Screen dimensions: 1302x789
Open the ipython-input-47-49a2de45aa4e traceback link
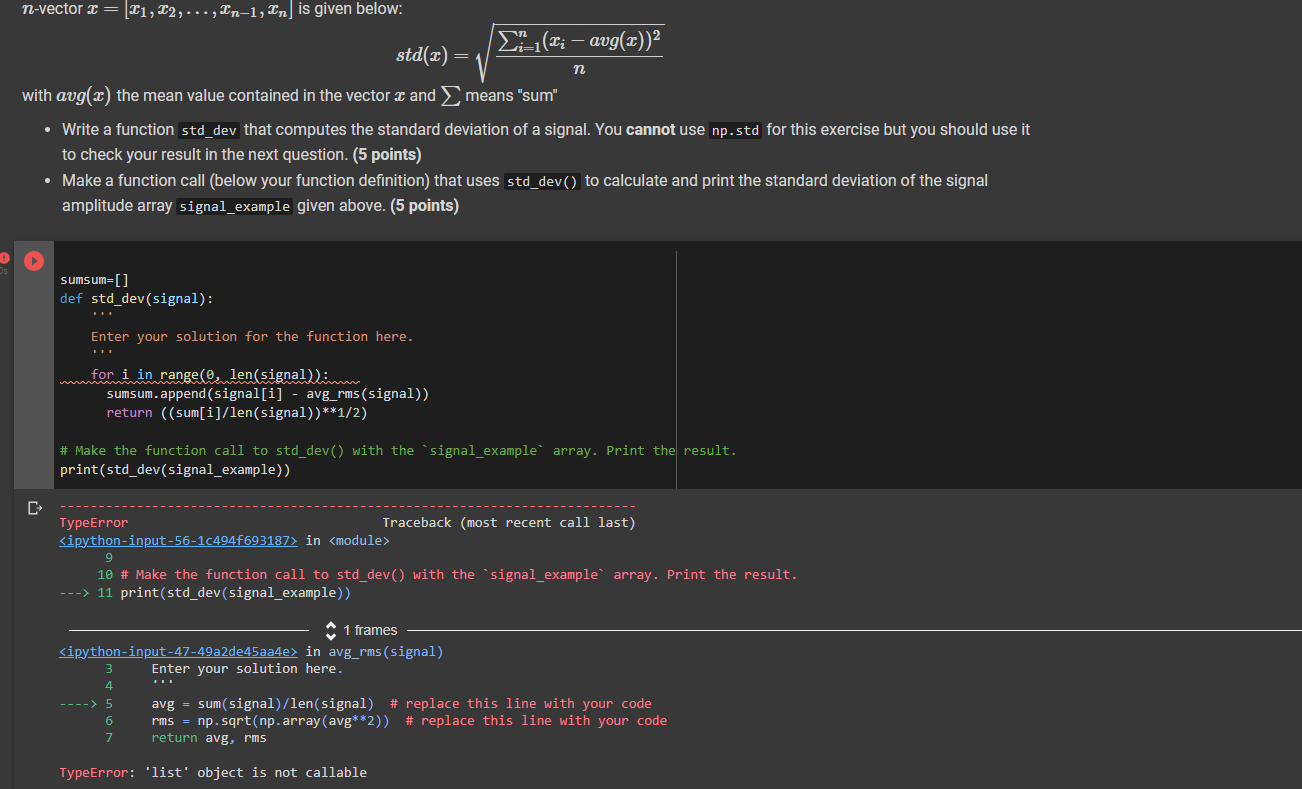coord(177,651)
